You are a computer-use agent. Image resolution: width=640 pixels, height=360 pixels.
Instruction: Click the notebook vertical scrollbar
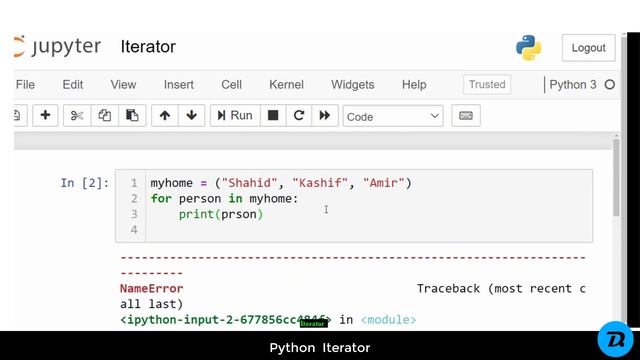616,178
